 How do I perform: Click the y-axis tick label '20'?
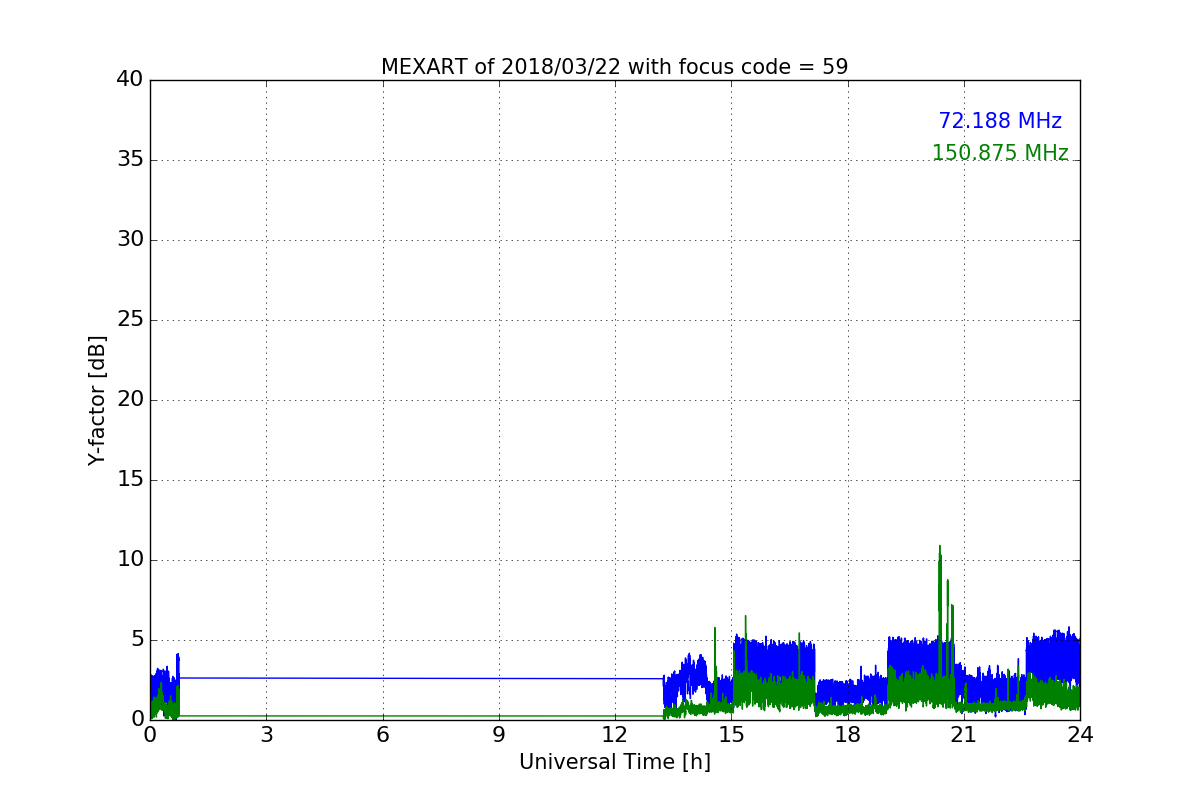pos(130,400)
